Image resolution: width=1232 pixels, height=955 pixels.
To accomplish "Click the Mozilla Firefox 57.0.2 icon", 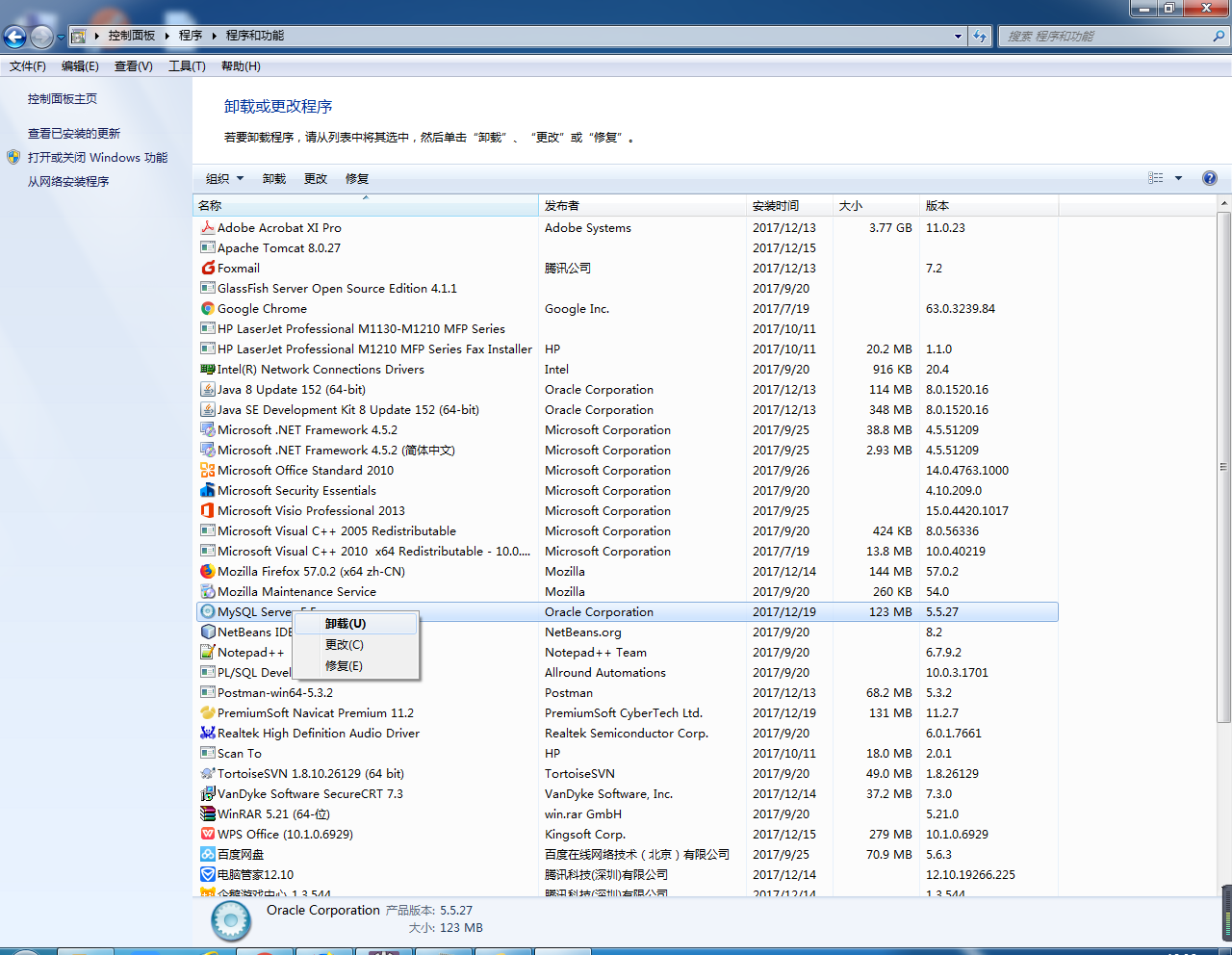I will (207, 571).
